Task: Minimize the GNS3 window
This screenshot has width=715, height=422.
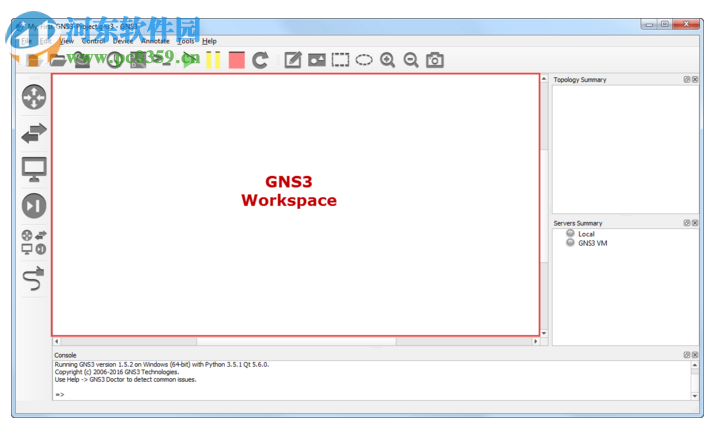Action: [649, 24]
